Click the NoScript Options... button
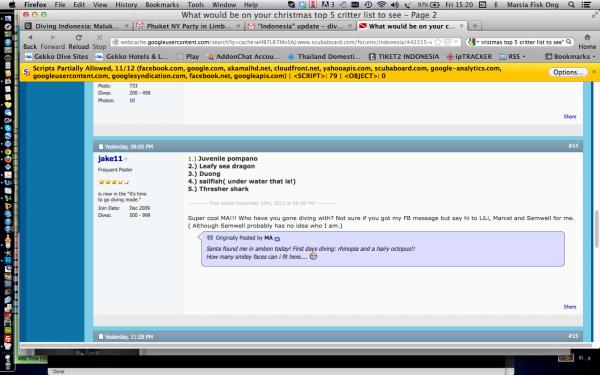This screenshot has height=375, width=600. click(x=567, y=72)
